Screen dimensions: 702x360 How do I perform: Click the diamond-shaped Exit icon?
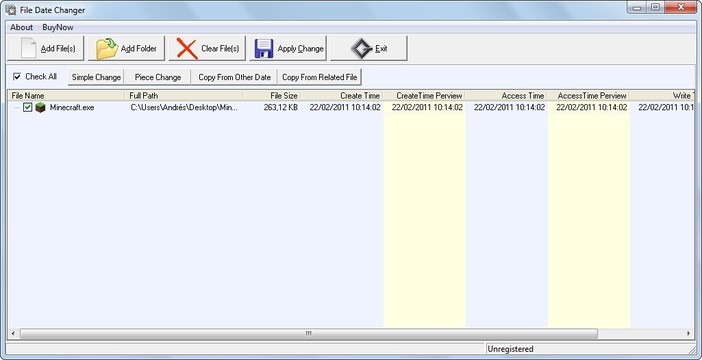coord(361,48)
